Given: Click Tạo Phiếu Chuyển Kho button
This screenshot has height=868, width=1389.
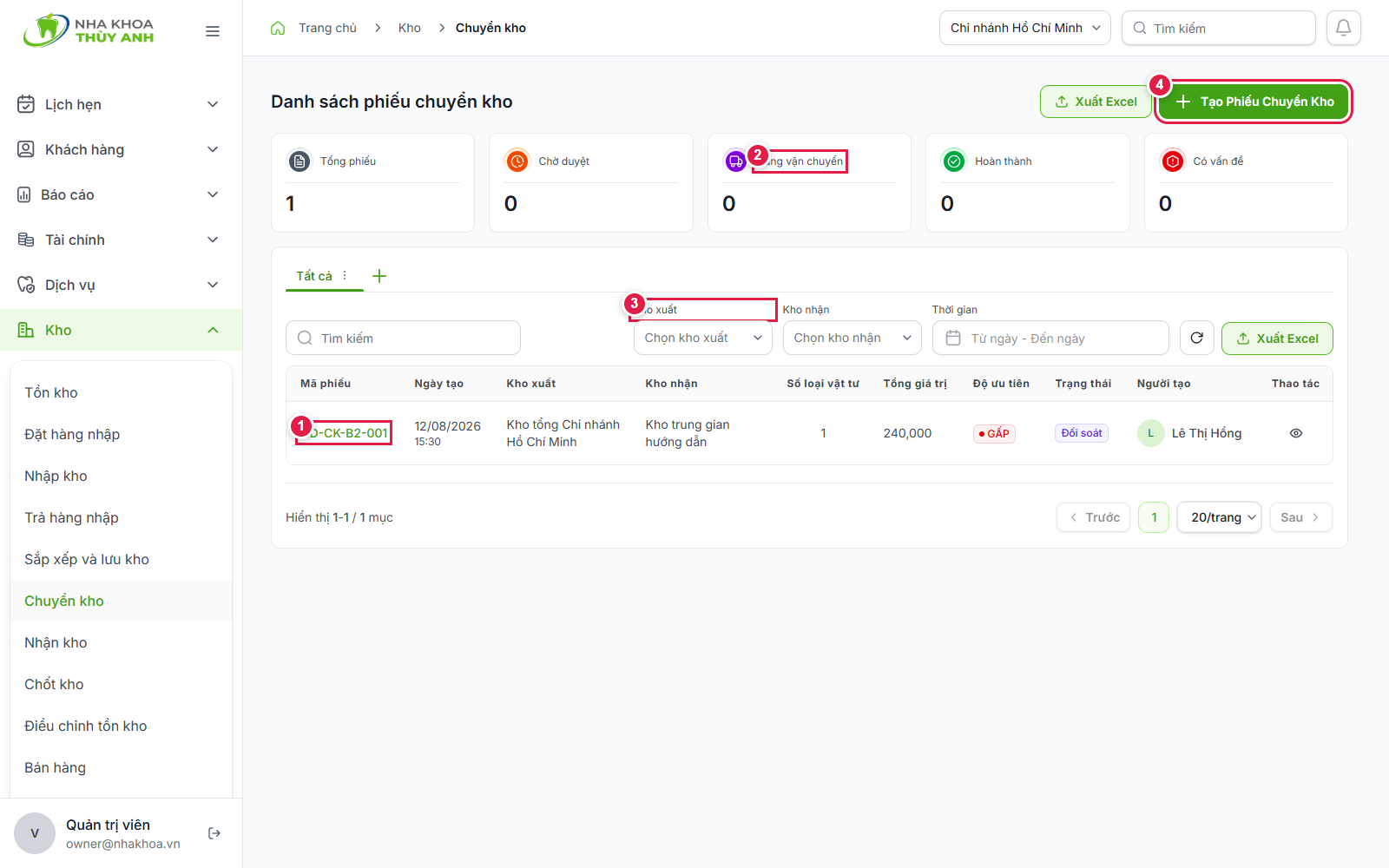Looking at the screenshot, I should tap(1254, 102).
